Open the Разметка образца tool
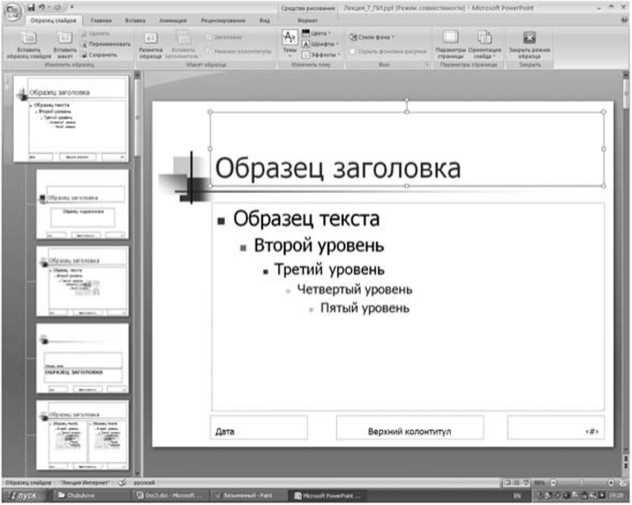The height and width of the screenshot is (505, 632). click(x=150, y=40)
